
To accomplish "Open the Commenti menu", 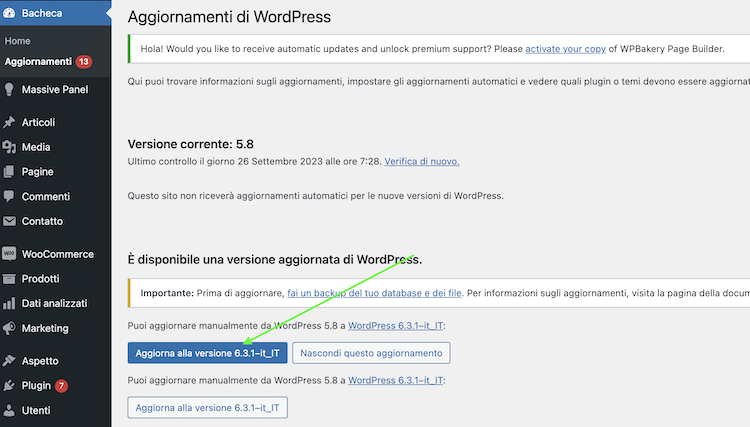I will click(x=55, y=197).
